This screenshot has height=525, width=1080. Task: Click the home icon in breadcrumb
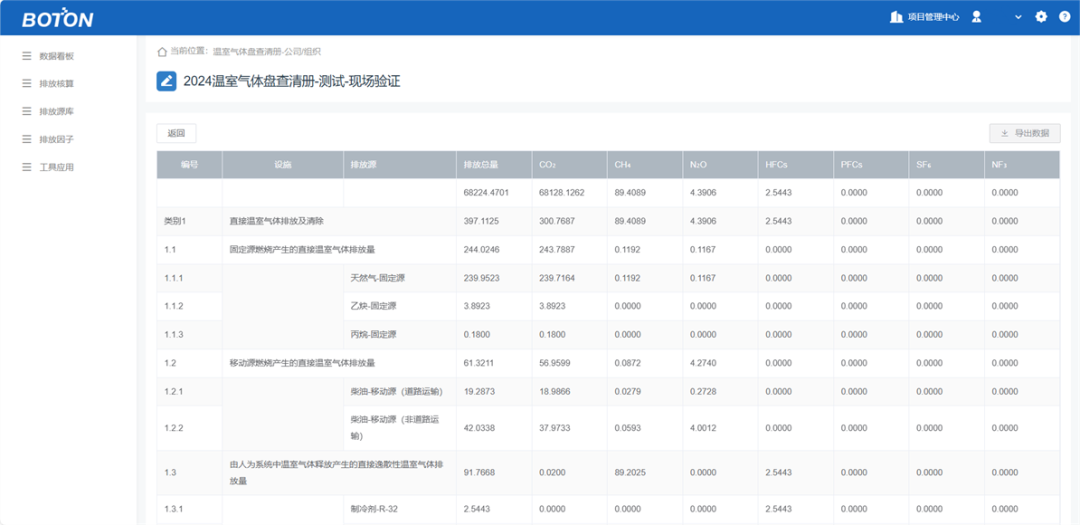[162, 51]
